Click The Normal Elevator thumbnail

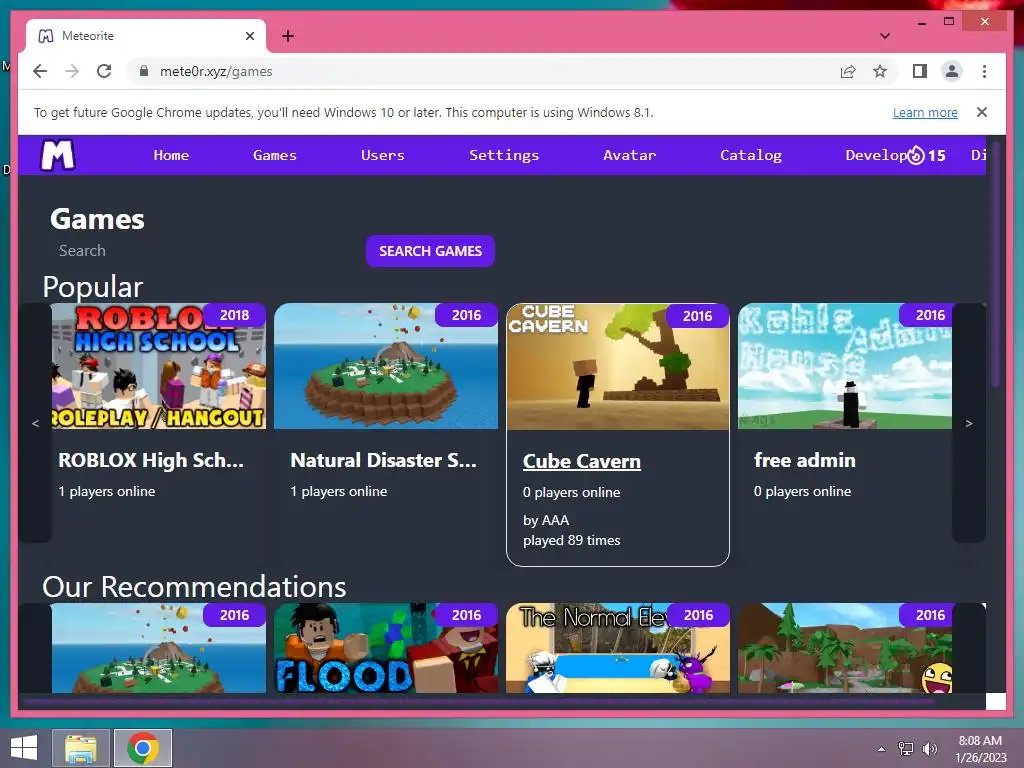[618, 647]
